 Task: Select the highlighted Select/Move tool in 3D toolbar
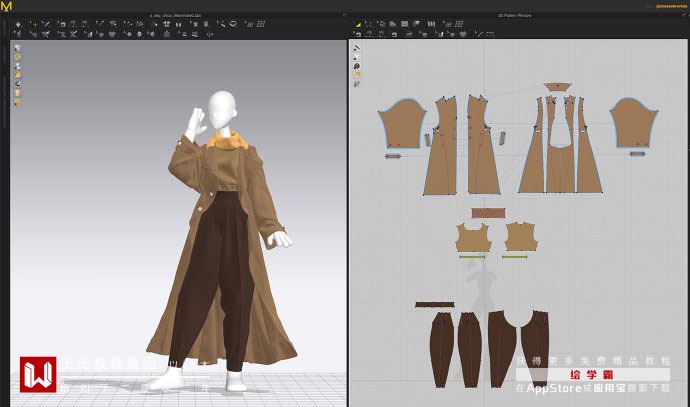[x=33, y=24]
